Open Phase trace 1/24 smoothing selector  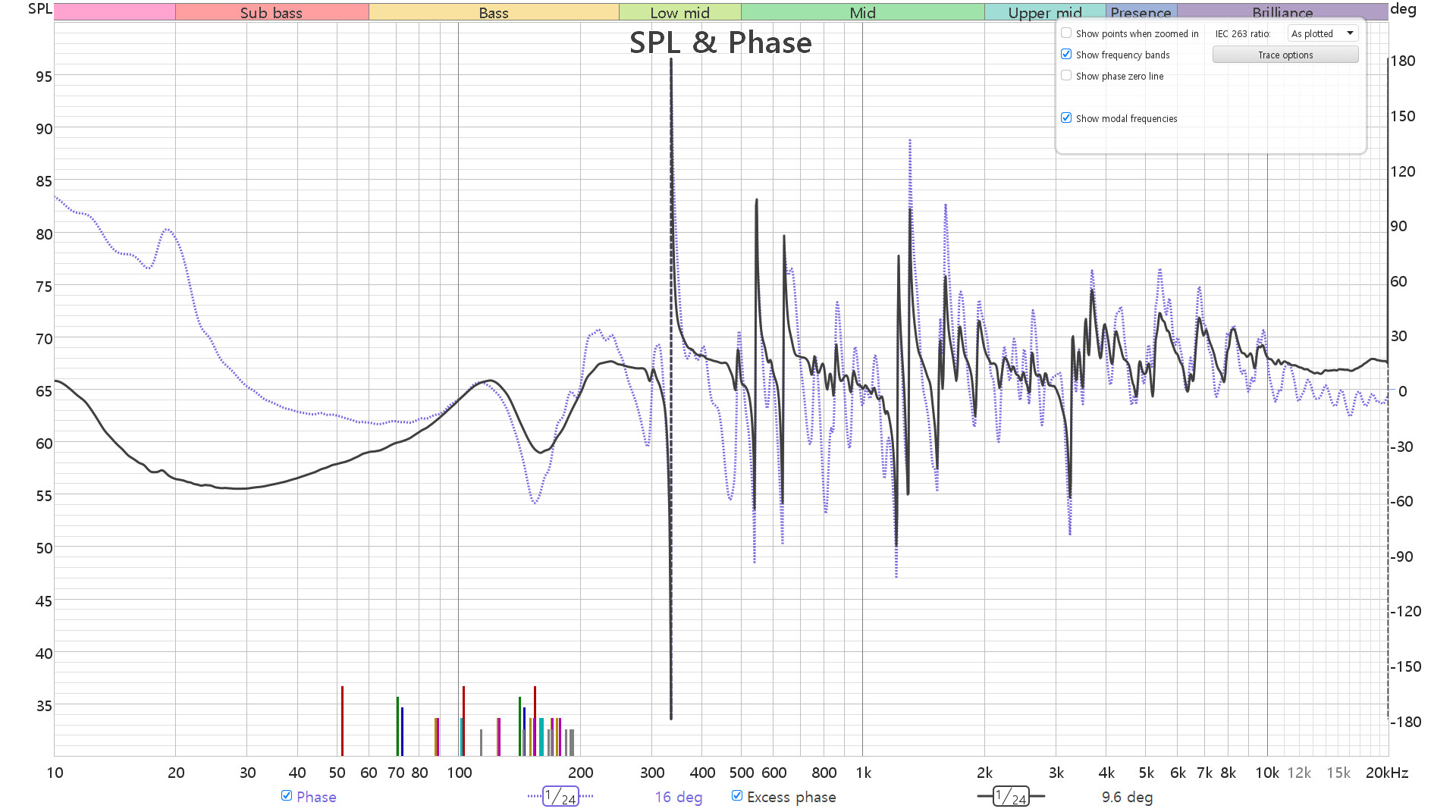[560, 797]
